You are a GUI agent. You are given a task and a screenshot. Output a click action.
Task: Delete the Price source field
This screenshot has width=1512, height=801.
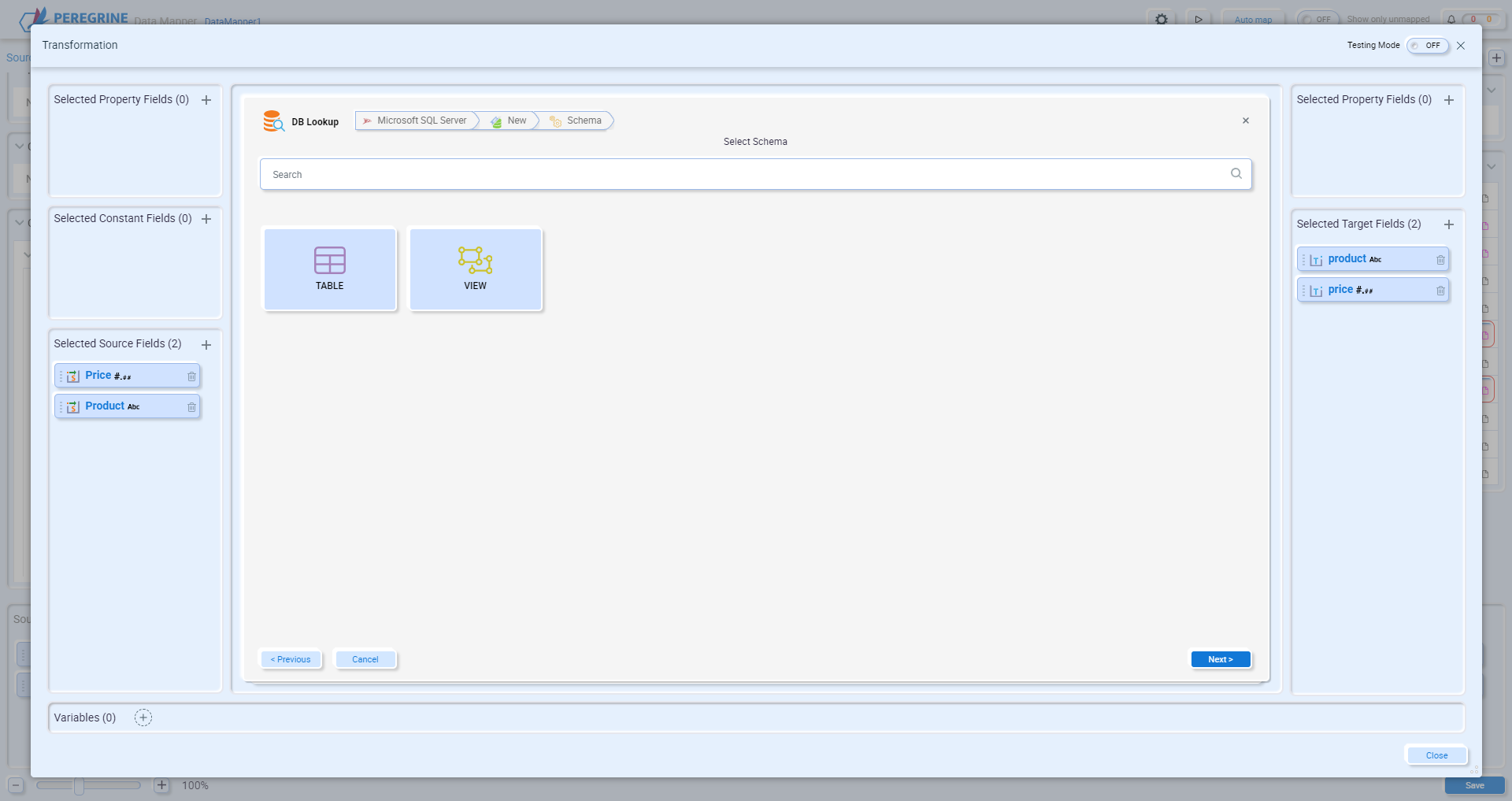(191, 376)
